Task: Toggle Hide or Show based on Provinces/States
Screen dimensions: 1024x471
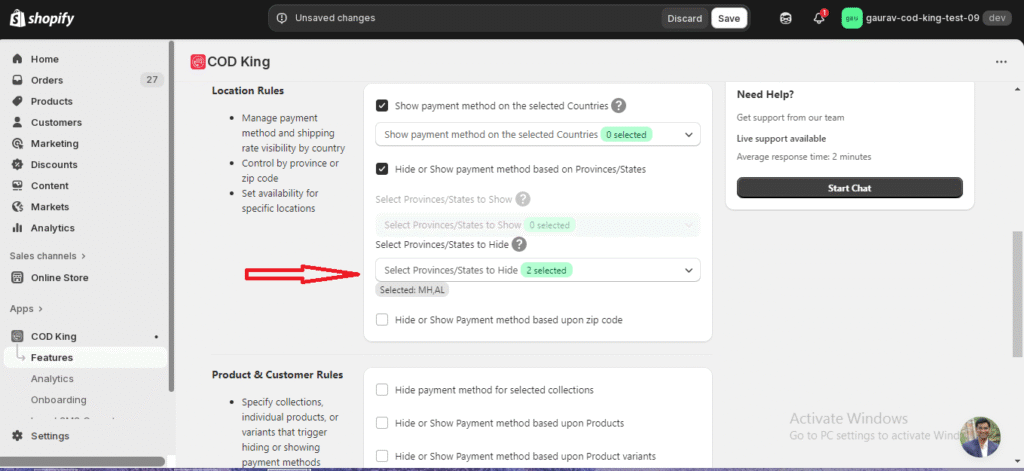Action: tap(382, 169)
